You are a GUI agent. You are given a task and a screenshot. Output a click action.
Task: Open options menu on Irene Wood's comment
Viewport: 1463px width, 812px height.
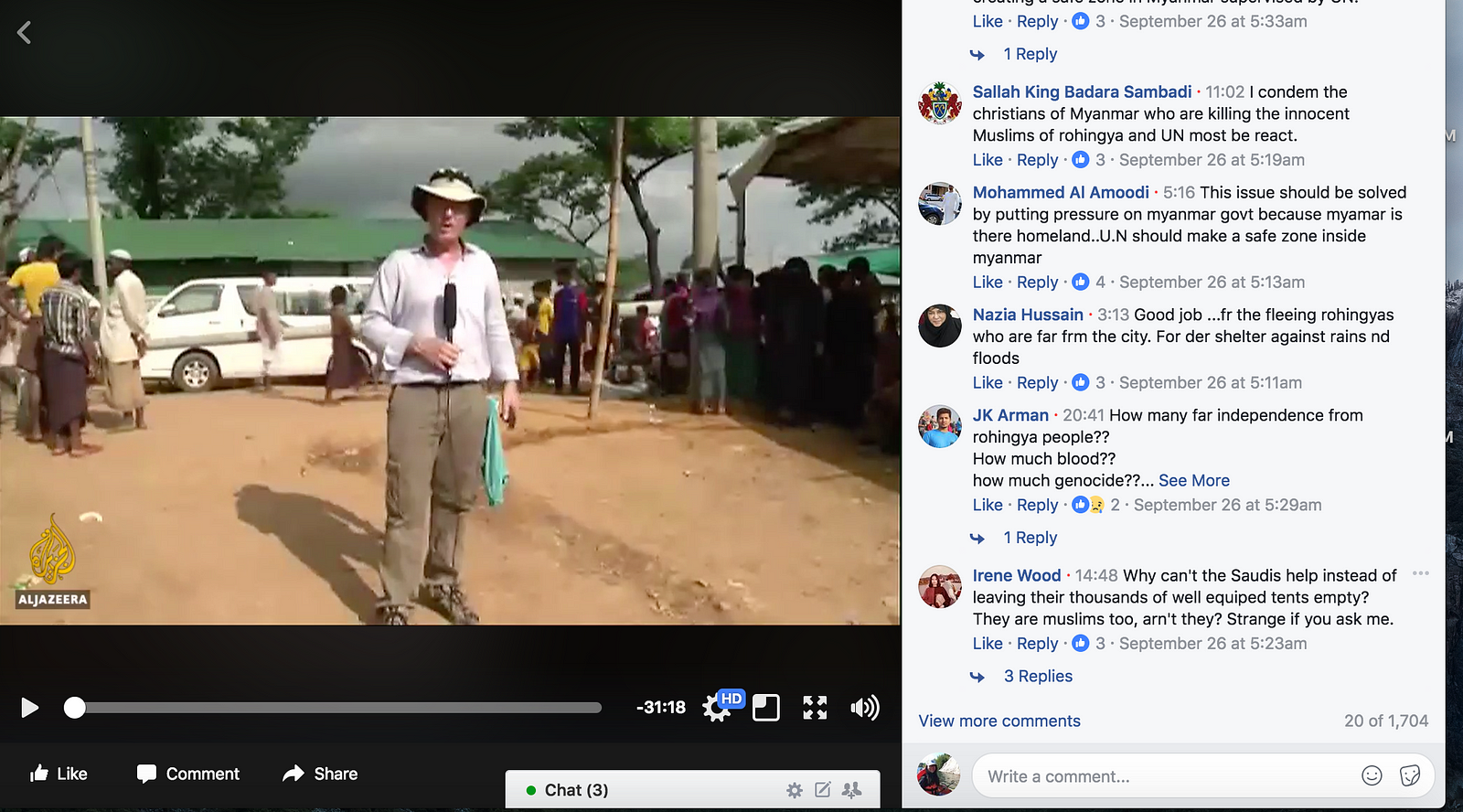1420,574
